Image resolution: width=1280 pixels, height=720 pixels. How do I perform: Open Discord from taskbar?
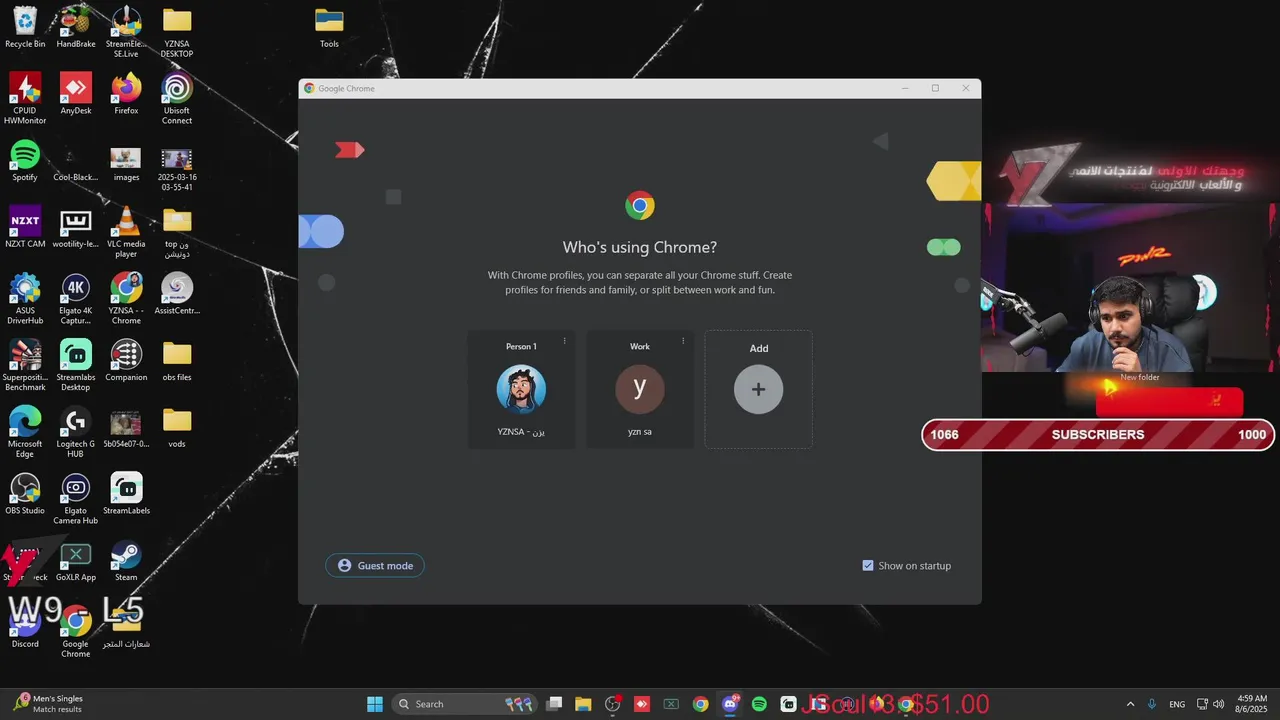[x=730, y=704]
